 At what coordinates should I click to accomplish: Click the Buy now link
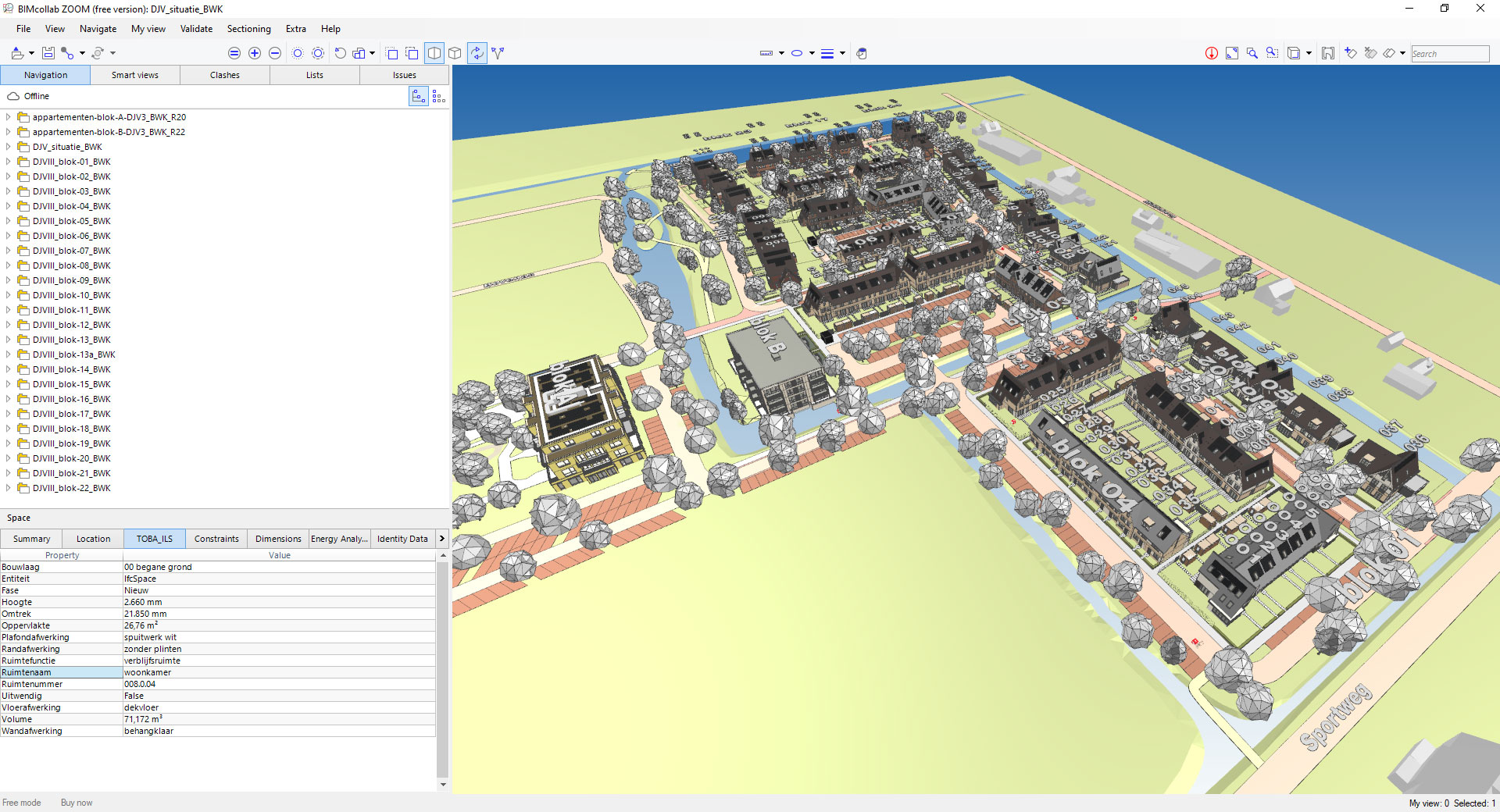point(77,803)
